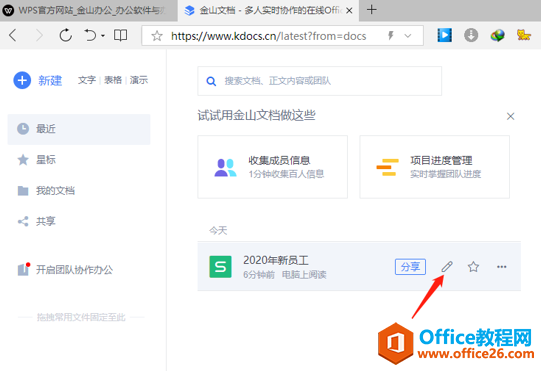Click the undo close tab icon

(90, 35)
